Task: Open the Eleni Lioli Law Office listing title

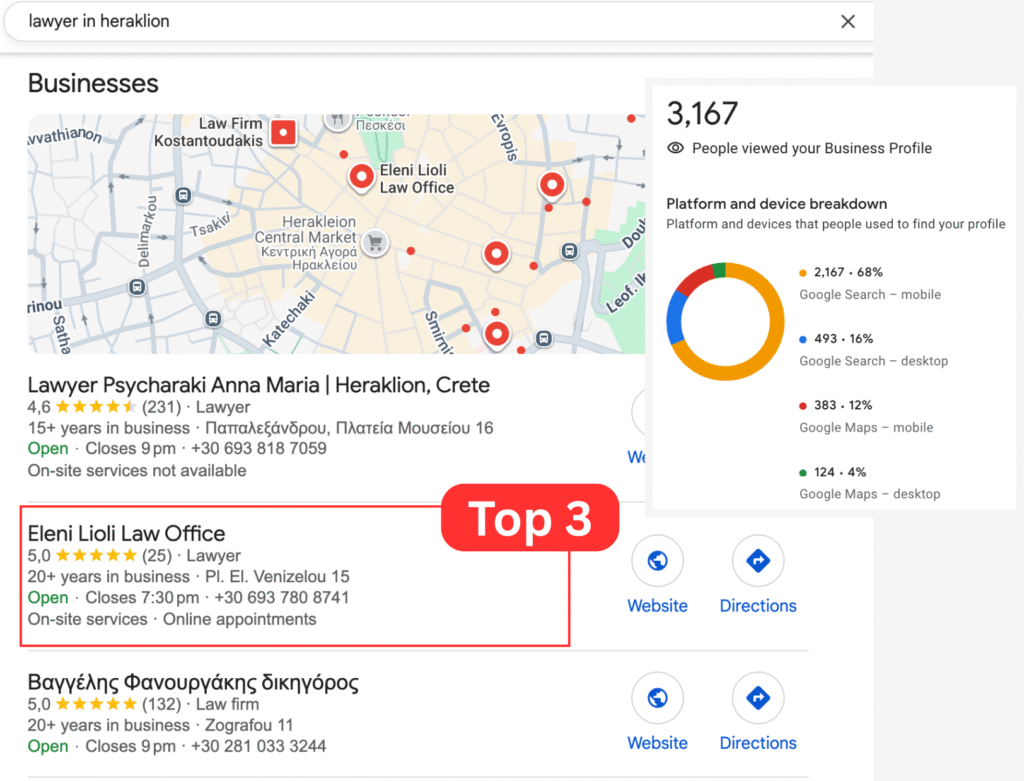Action: pyautogui.click(x=126, y=533)
